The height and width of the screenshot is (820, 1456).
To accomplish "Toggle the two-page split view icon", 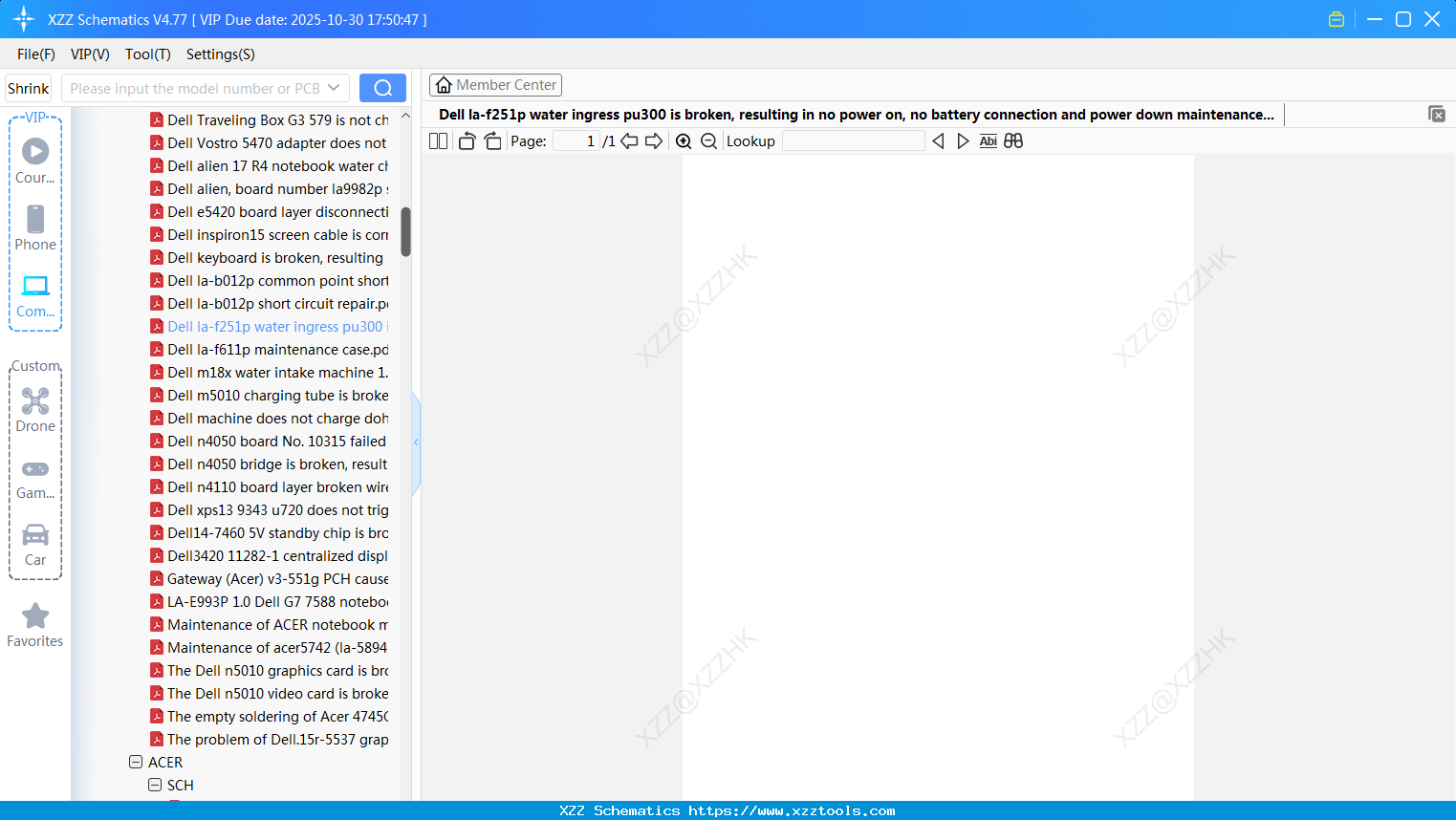I will [438, 141].
